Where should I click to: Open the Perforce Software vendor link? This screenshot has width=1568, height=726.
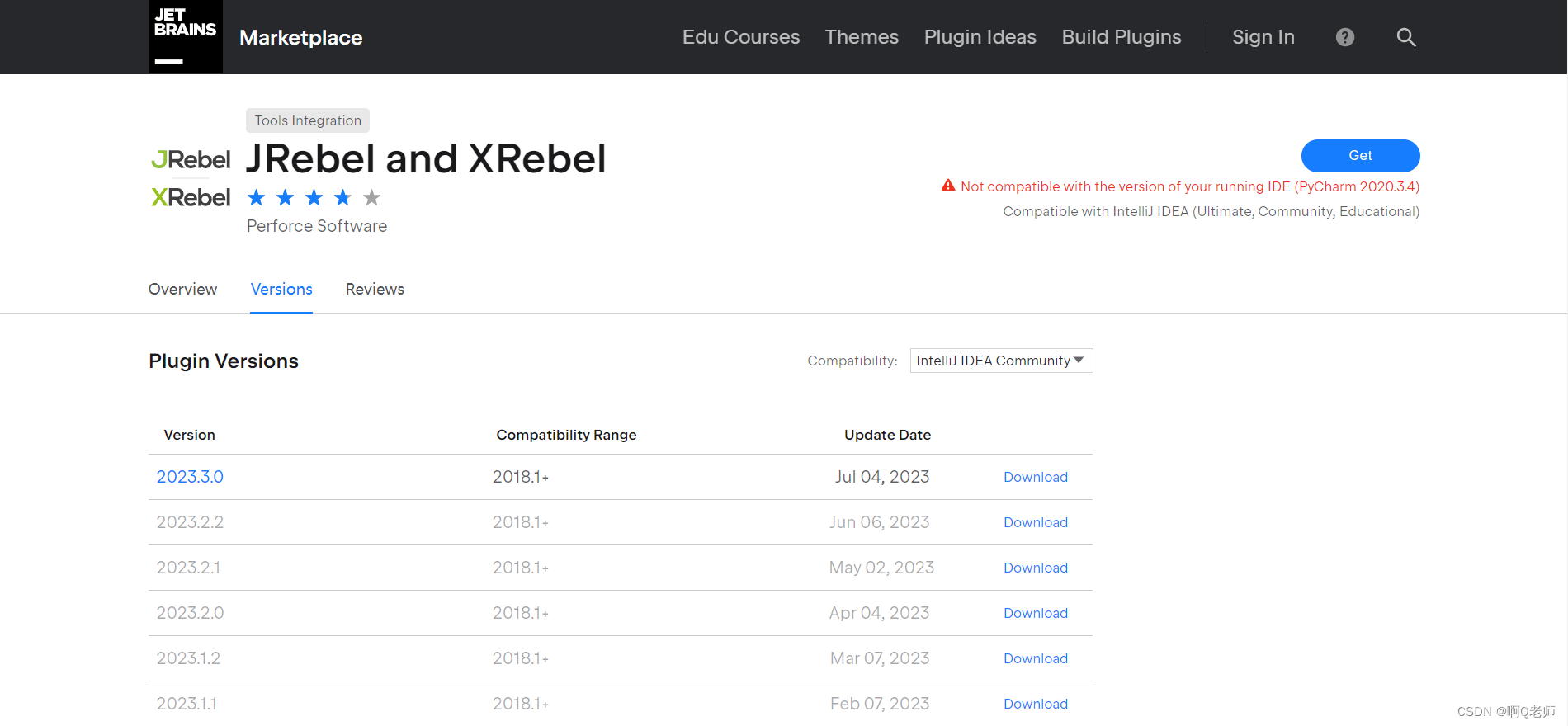317,226
